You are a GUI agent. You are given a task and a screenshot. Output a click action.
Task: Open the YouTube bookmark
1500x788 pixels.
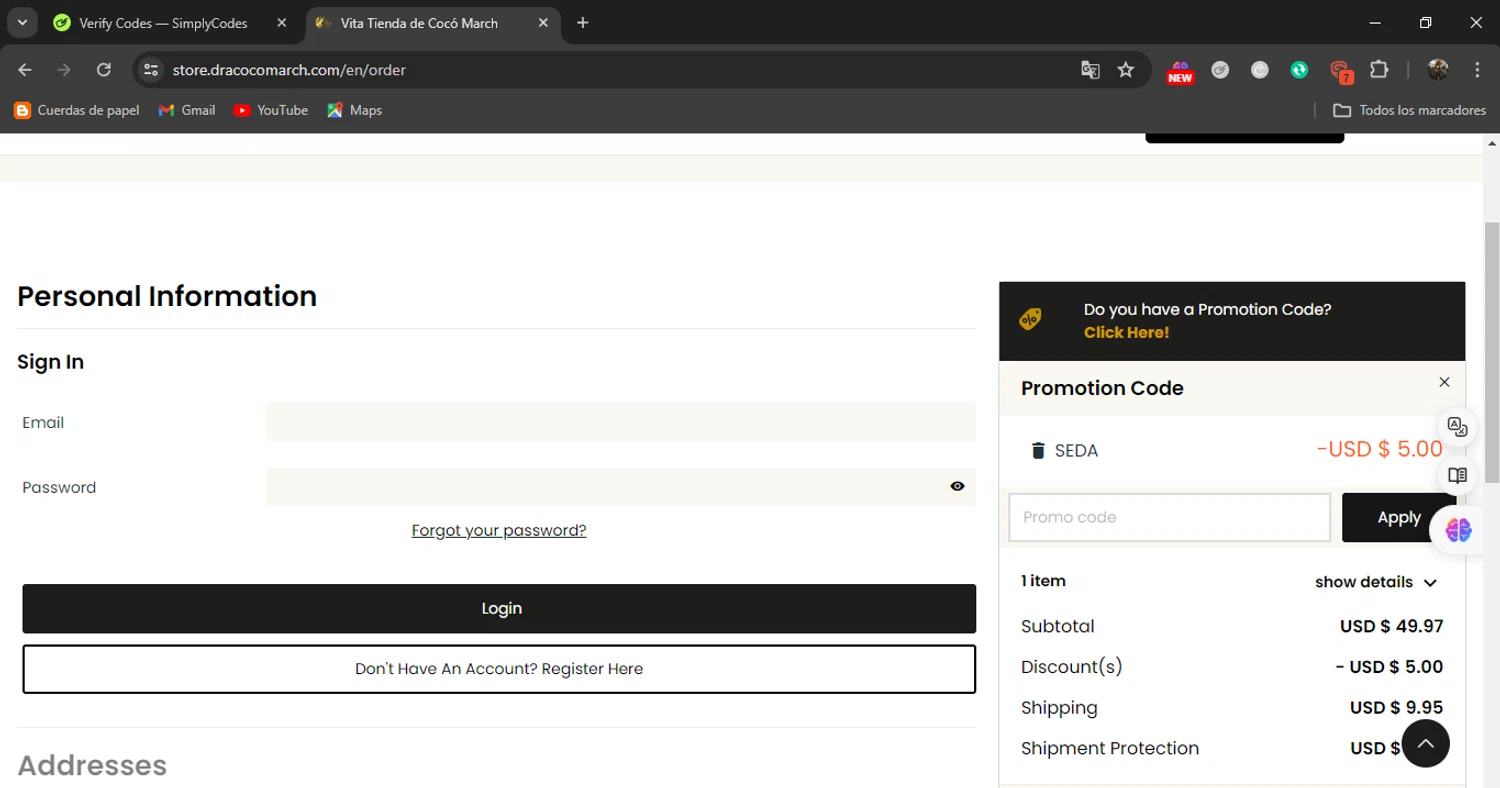271,110
